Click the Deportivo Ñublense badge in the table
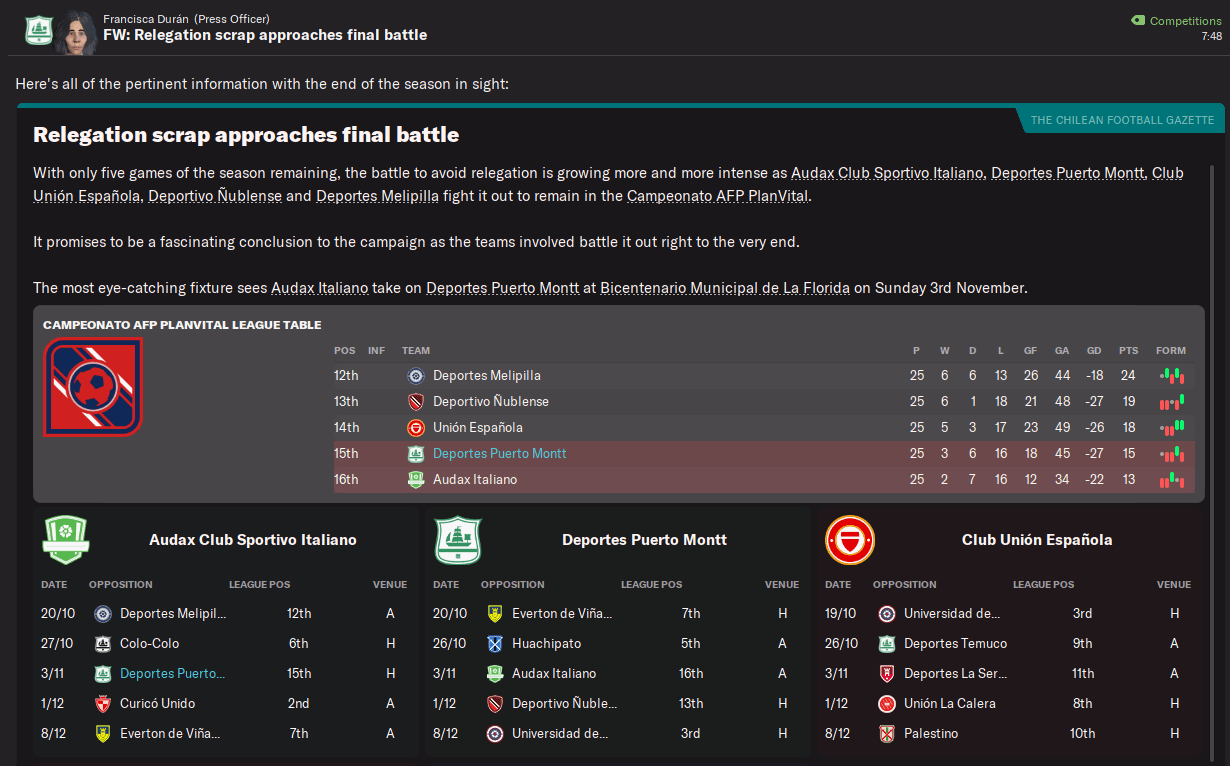Screen dimensions: 1230x766 [x=416, y=402]
